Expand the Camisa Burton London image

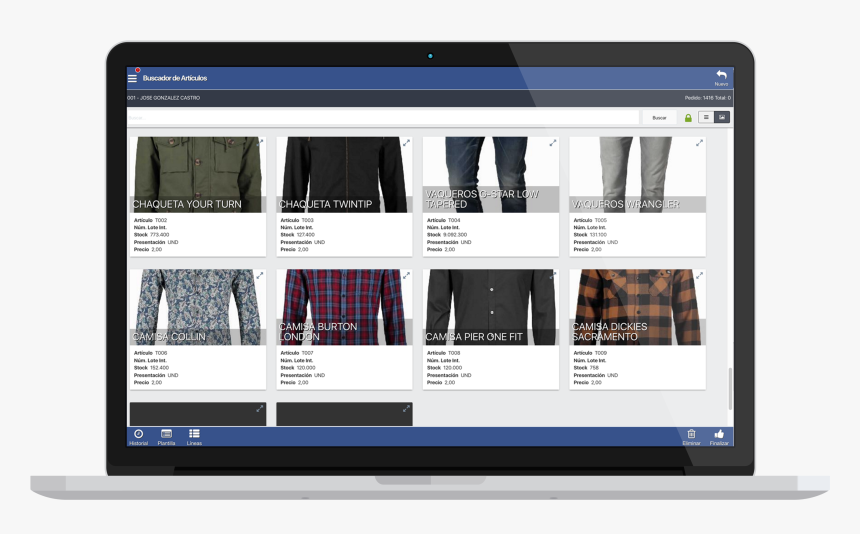point(406,275)
